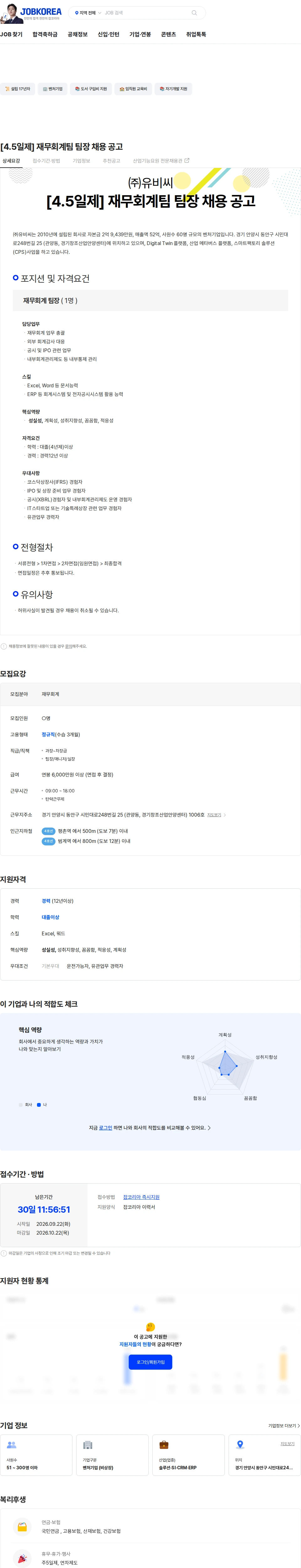The height and width of the screenshot is (1568, 301).
Task: Select the 상세요강 tab
Action: coord(11,161)
